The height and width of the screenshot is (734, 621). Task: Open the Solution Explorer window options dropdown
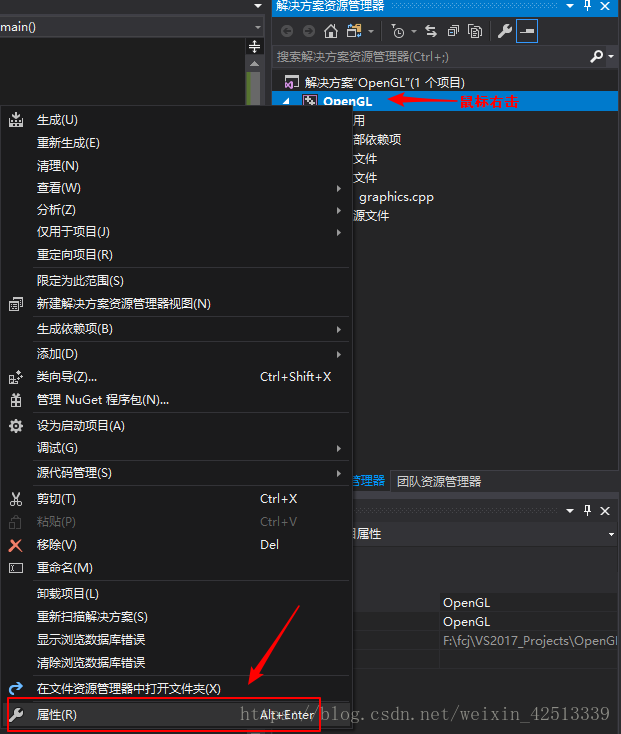(x=570, y=6)
